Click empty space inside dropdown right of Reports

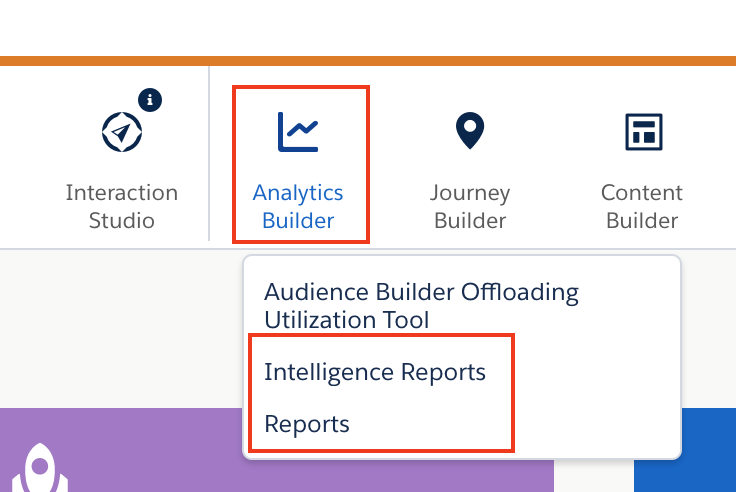click(596, 424)
